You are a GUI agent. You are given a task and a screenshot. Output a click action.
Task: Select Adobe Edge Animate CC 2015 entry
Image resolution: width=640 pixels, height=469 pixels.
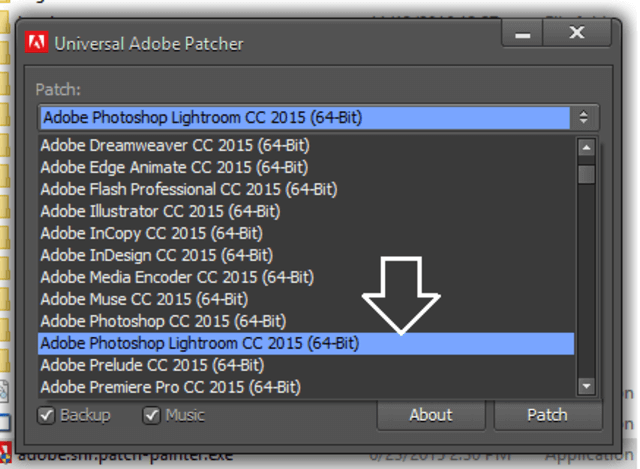click(174, 167)
